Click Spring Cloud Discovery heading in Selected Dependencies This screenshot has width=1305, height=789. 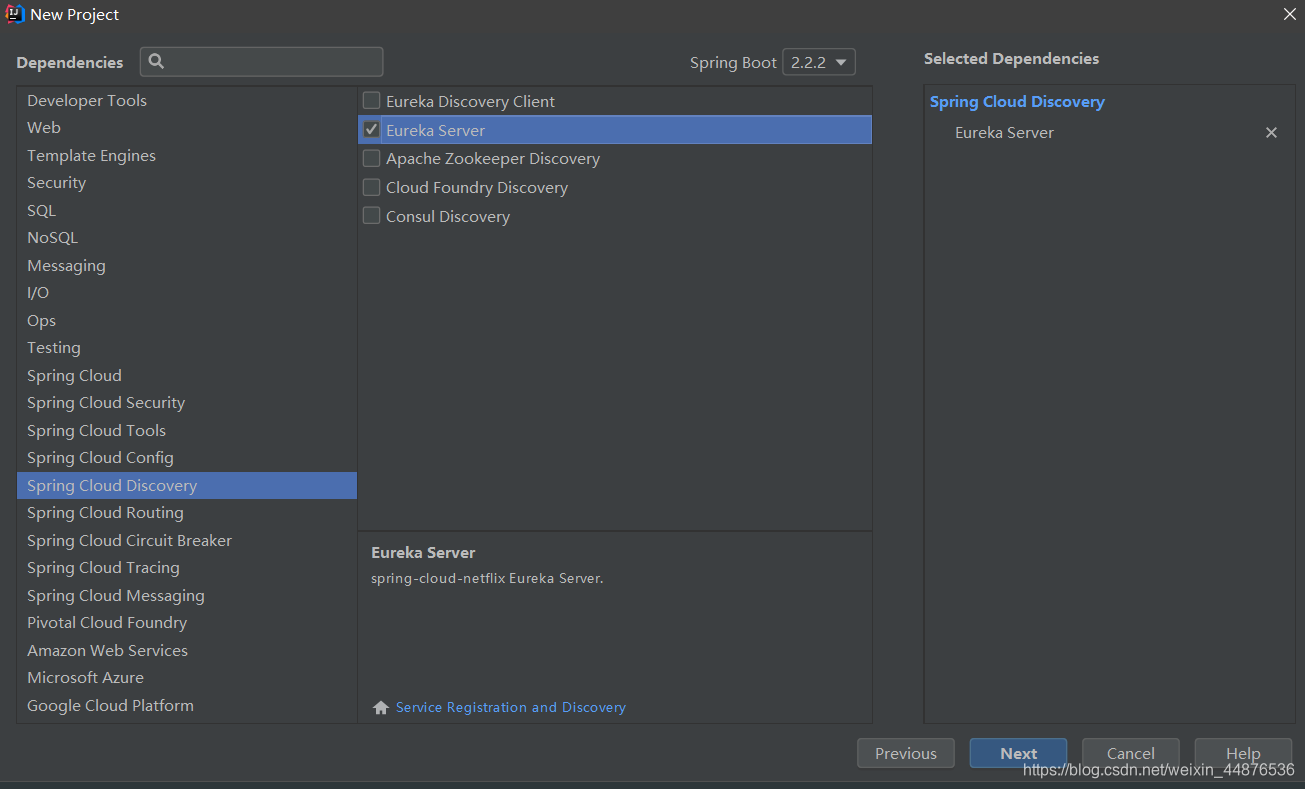coord(1017,102)
